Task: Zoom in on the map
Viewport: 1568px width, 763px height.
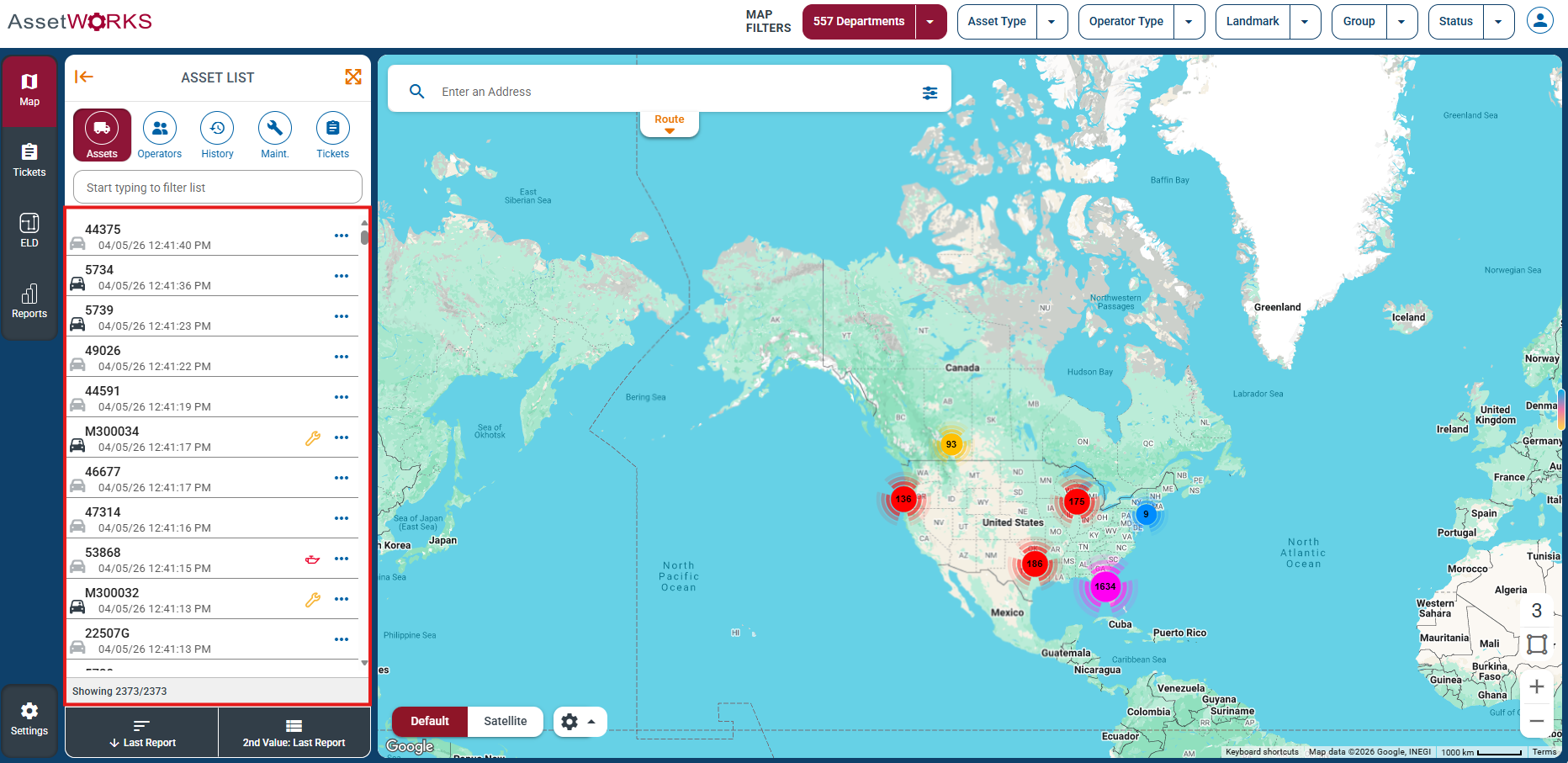Action: click(x=1537, y=686)
